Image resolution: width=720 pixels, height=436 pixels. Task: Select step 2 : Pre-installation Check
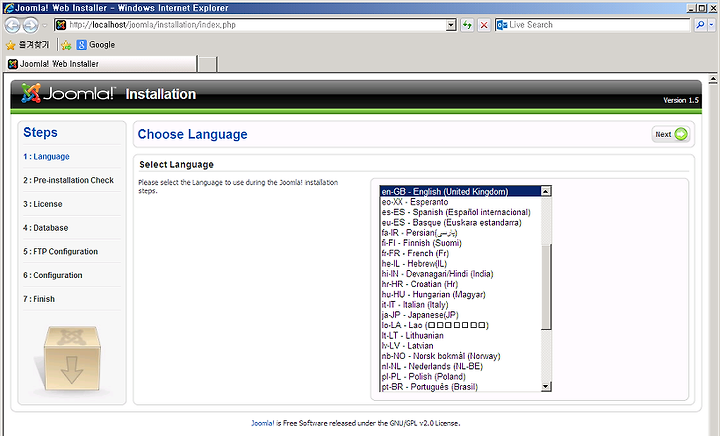pos(68,180)
